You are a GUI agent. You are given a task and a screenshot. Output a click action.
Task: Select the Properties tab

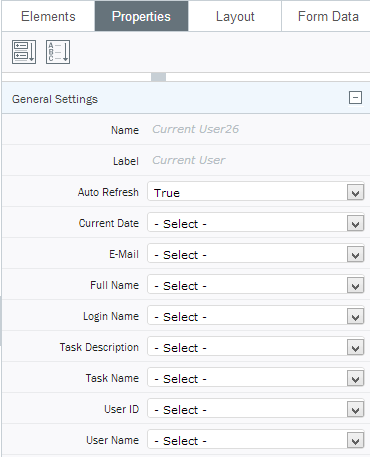coord(141,16)
